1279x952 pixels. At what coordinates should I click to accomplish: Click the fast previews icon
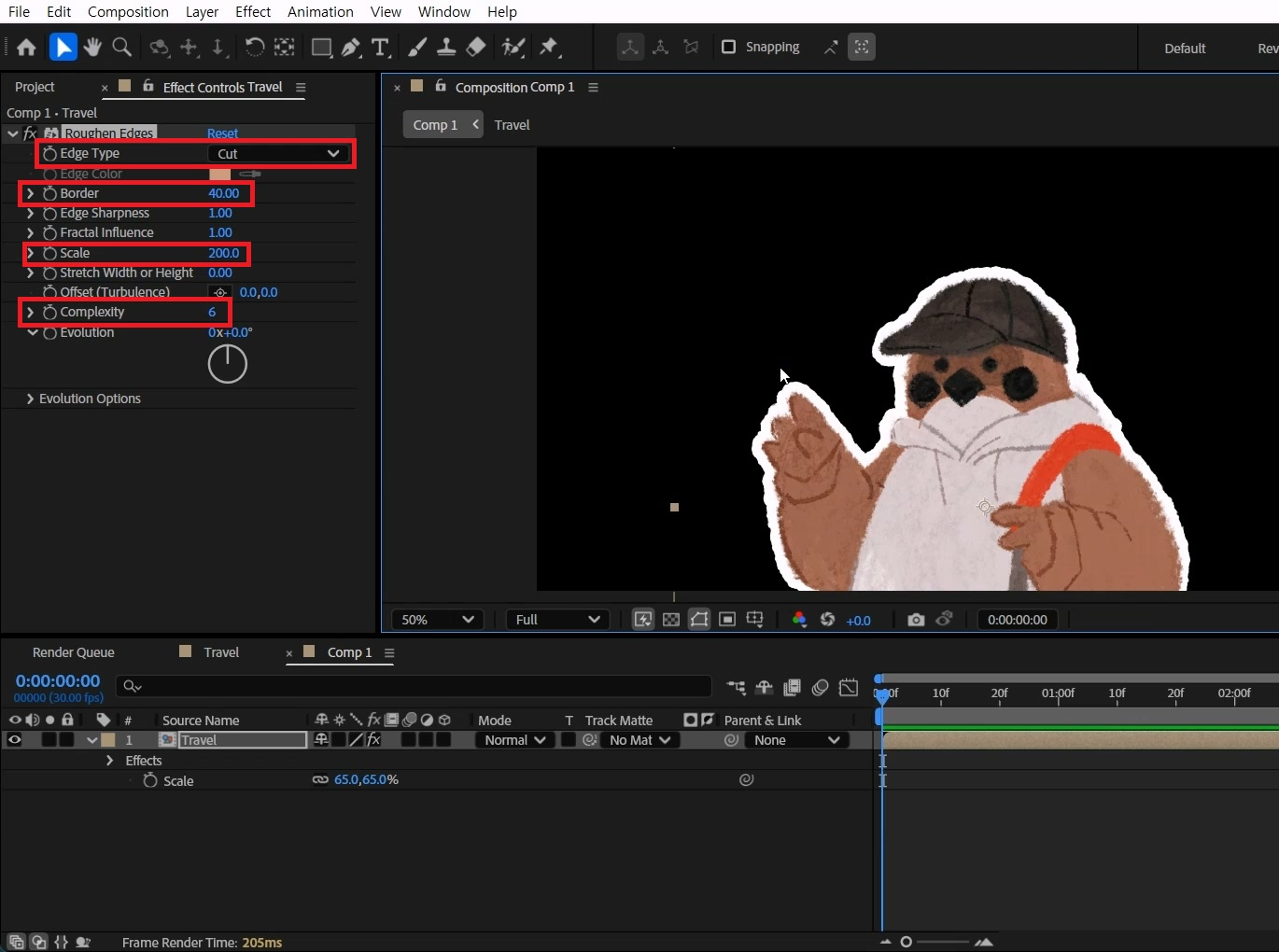tap(643, 620)
